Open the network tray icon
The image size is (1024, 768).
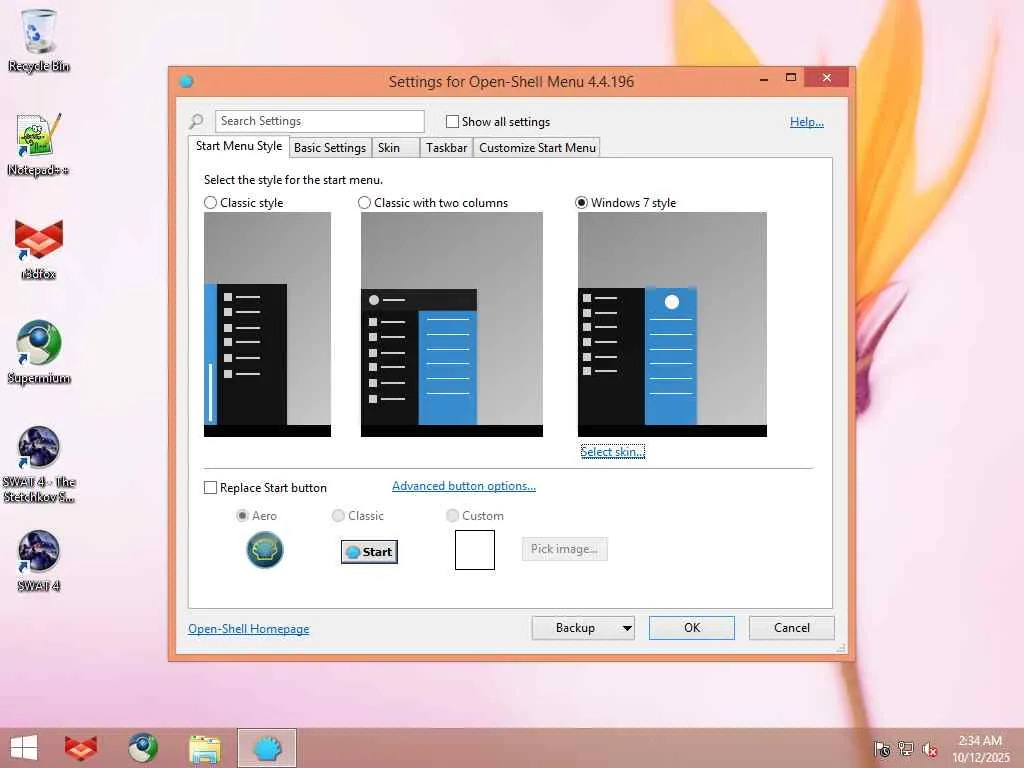tap(906, 749)
